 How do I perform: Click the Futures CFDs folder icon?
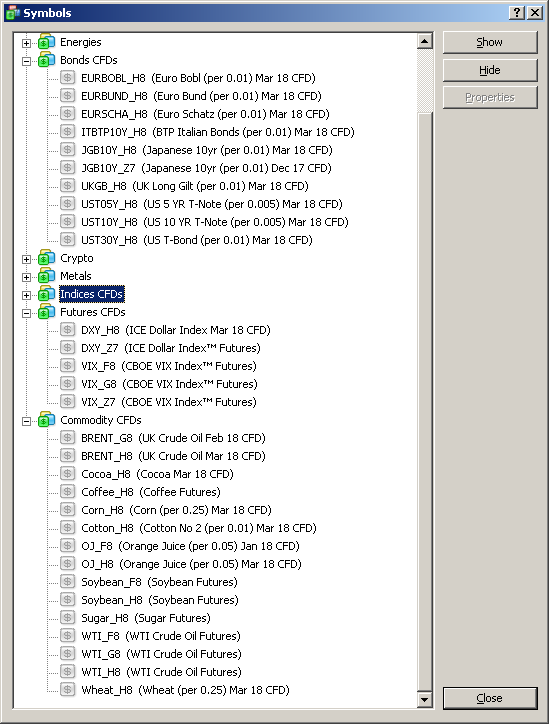coord(47,312)
